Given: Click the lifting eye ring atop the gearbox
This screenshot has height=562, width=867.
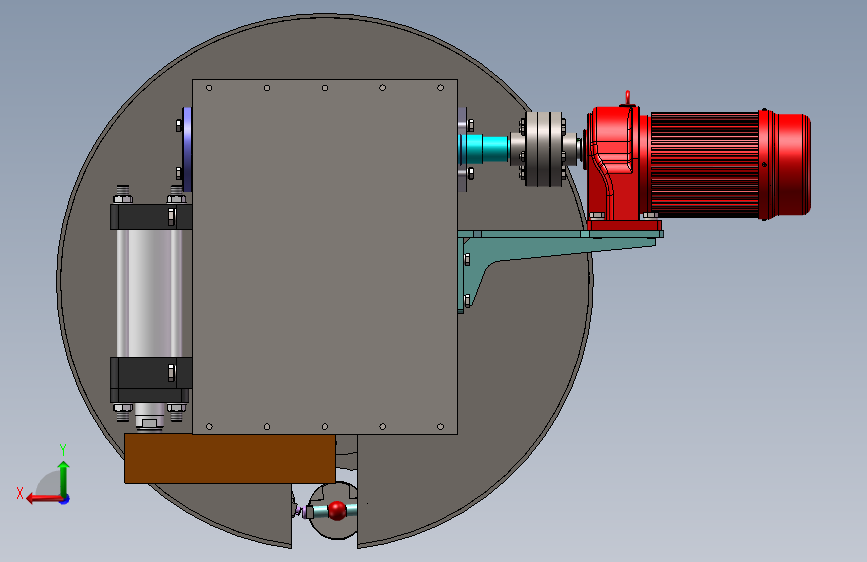Looking at the screenshot, I should 627,97.
